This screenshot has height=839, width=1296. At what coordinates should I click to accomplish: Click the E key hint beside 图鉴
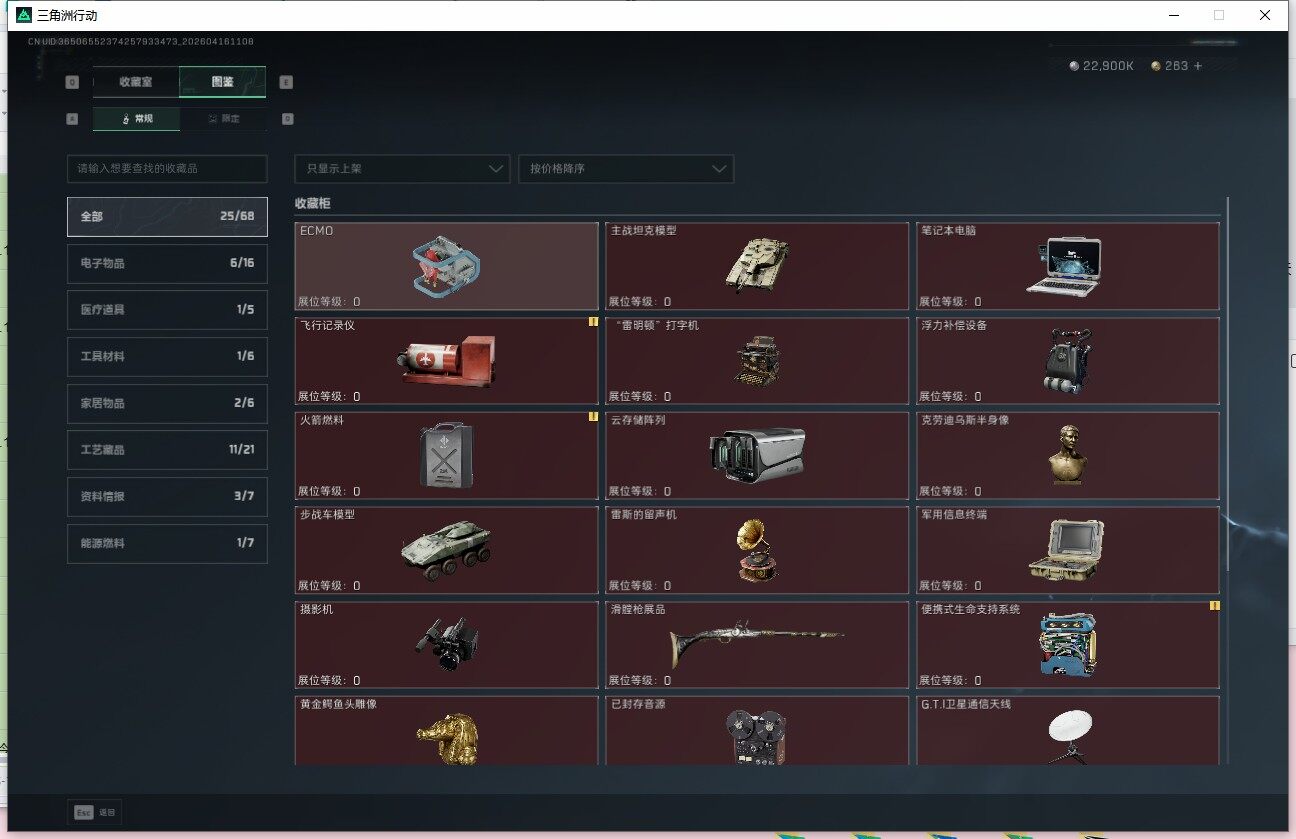point(287,83)
